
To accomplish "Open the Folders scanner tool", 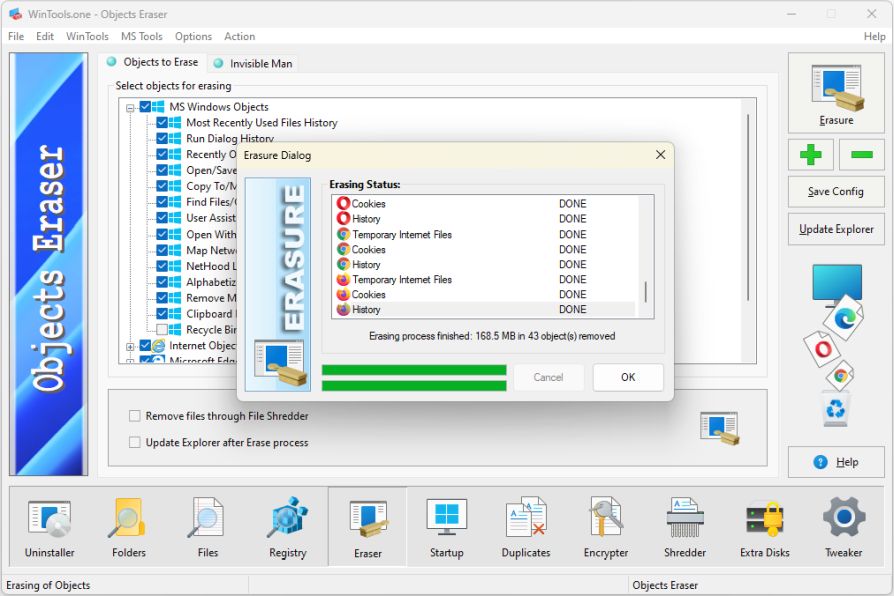I will (x=129, y=527).
